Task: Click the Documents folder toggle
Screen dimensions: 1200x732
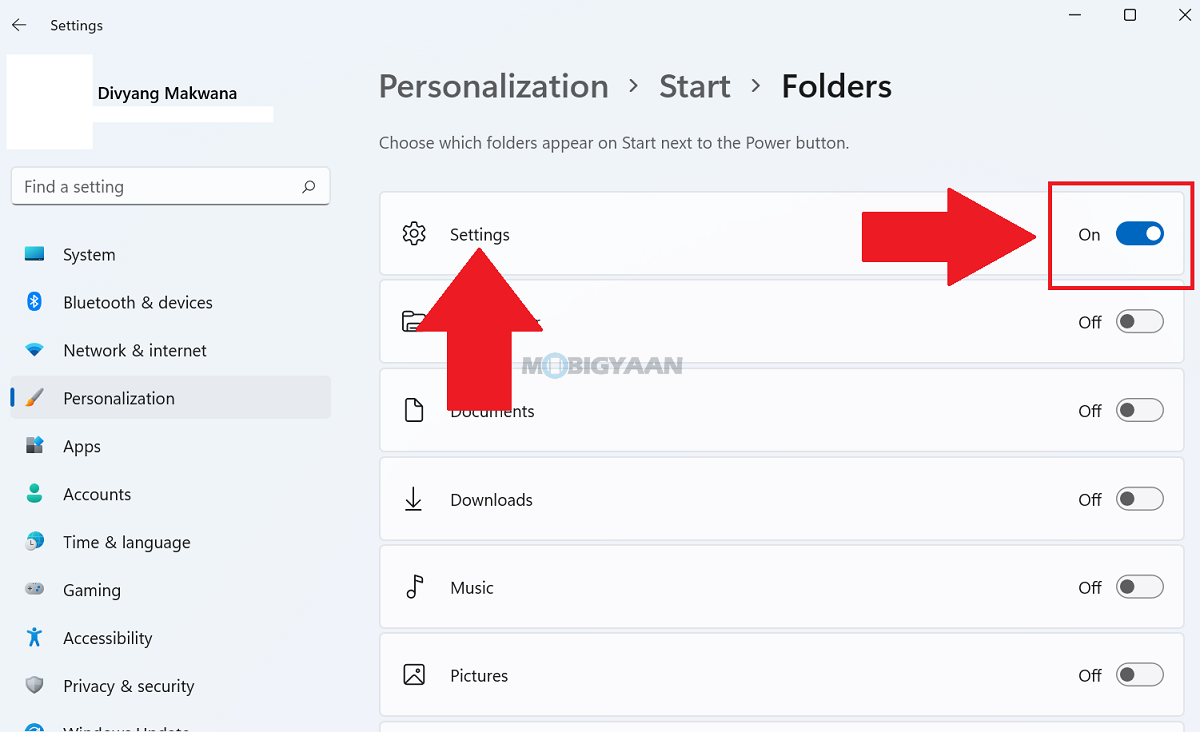Action: point(1139,409)
